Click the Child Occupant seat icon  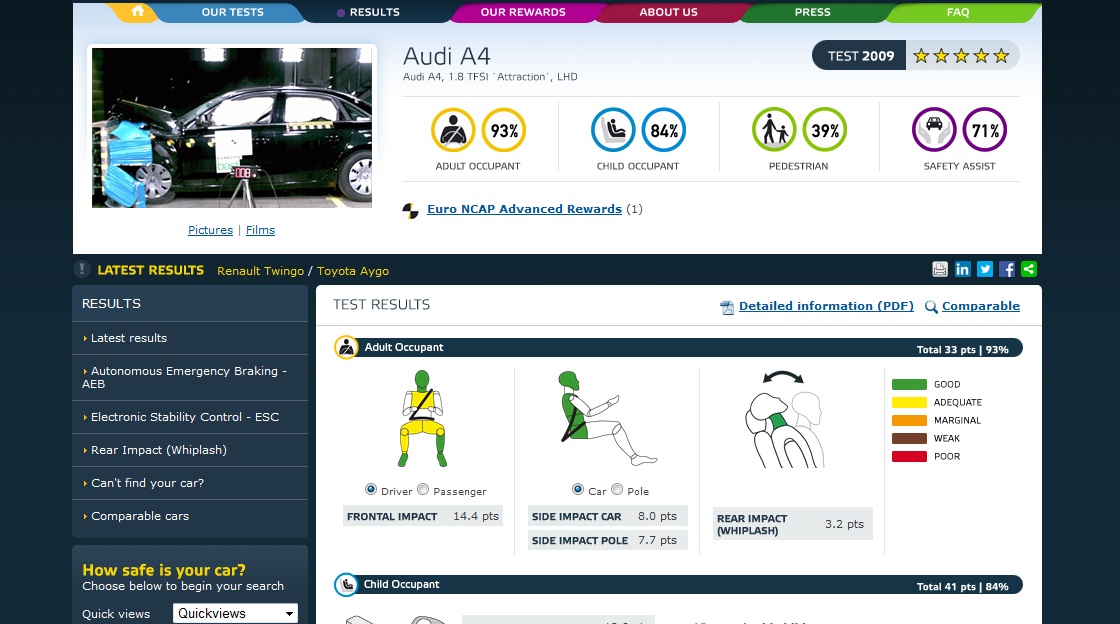coord(613,130)
